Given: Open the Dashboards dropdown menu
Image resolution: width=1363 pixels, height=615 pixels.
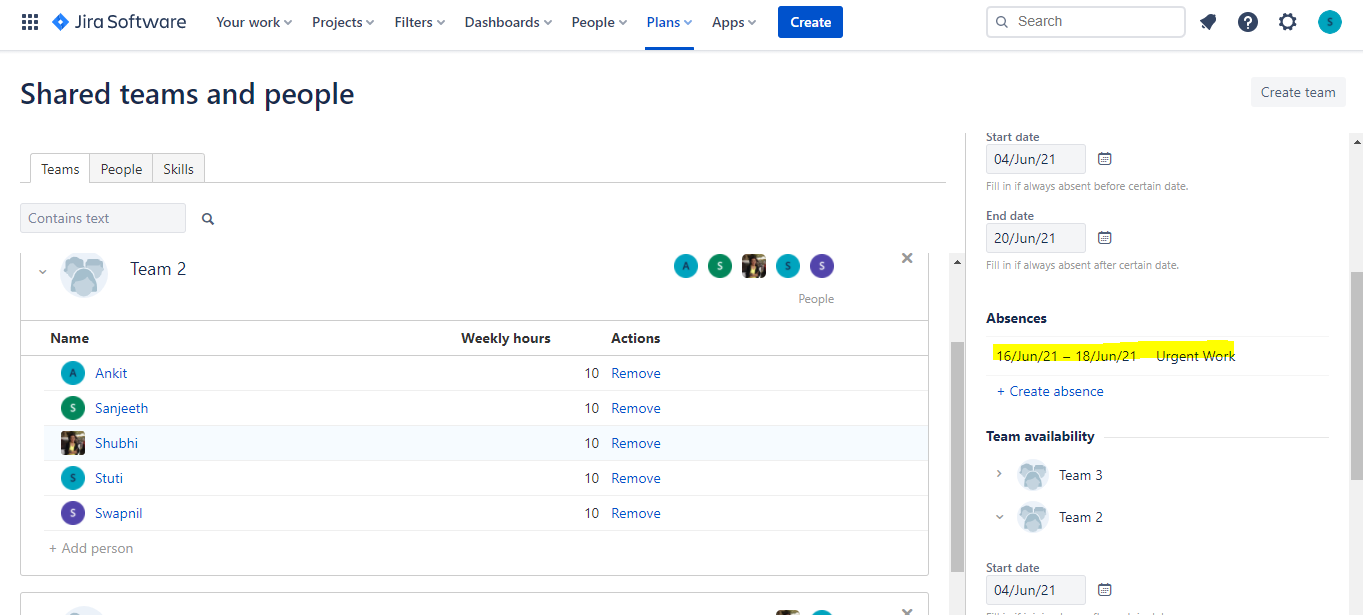Looking at the screenshot, I should click(x=509, y=22).
